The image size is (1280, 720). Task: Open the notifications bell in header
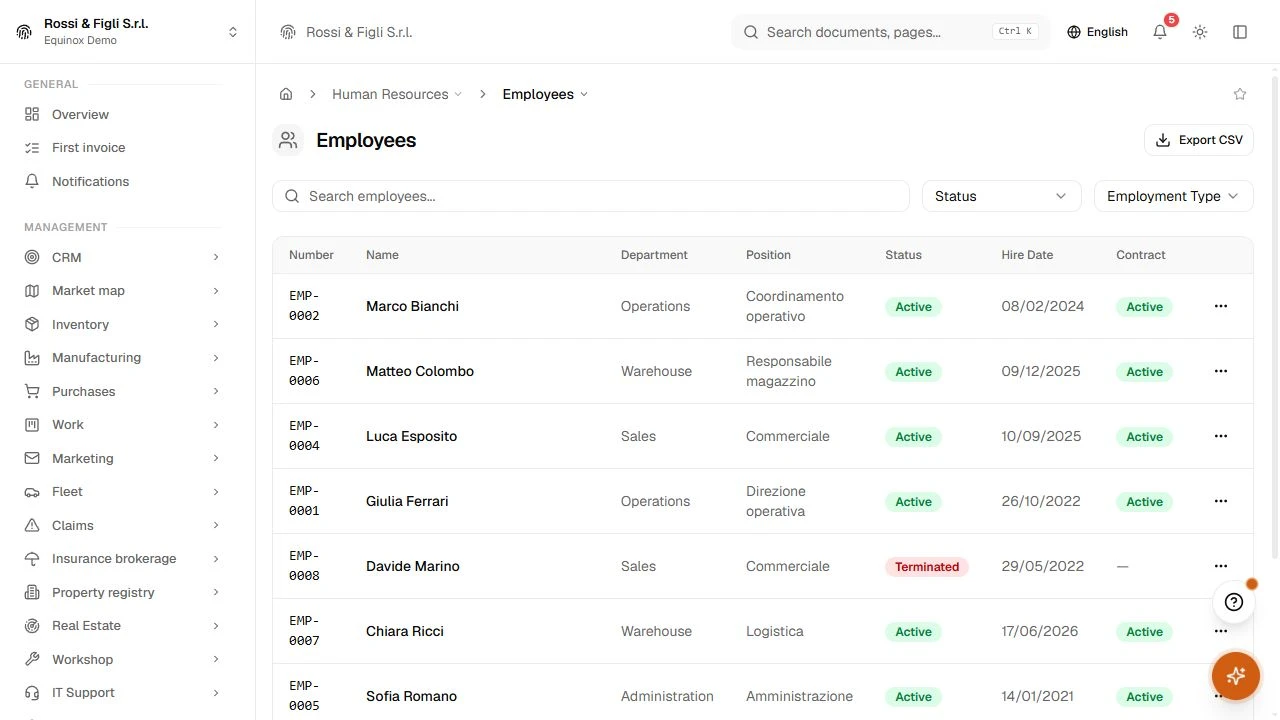coord(1160,32)
